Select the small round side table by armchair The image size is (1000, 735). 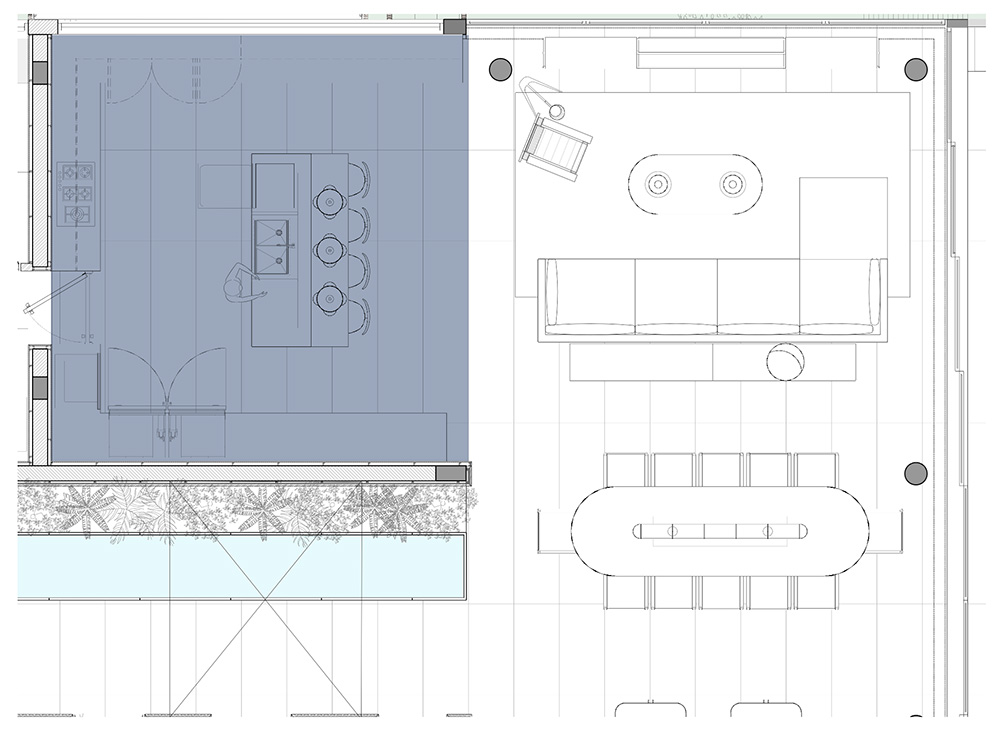557,110
